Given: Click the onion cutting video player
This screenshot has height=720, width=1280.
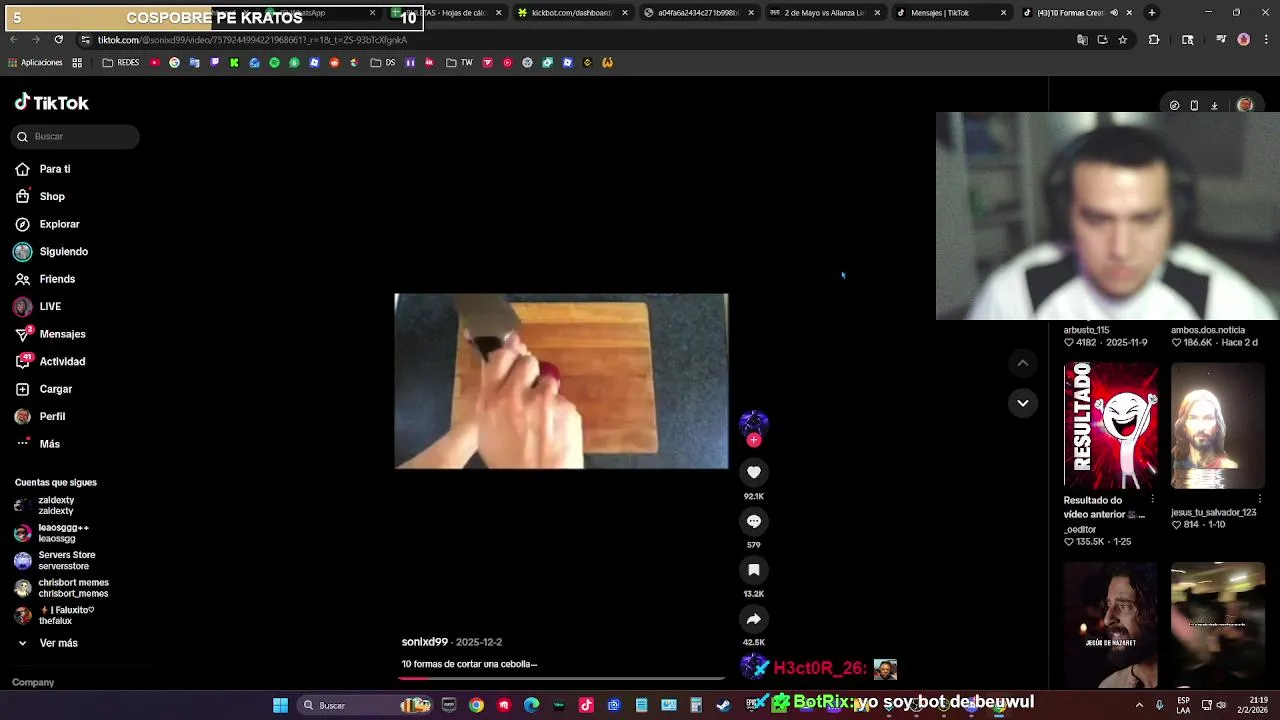Looking at the screenshot, I should click(x=561, y=381).
